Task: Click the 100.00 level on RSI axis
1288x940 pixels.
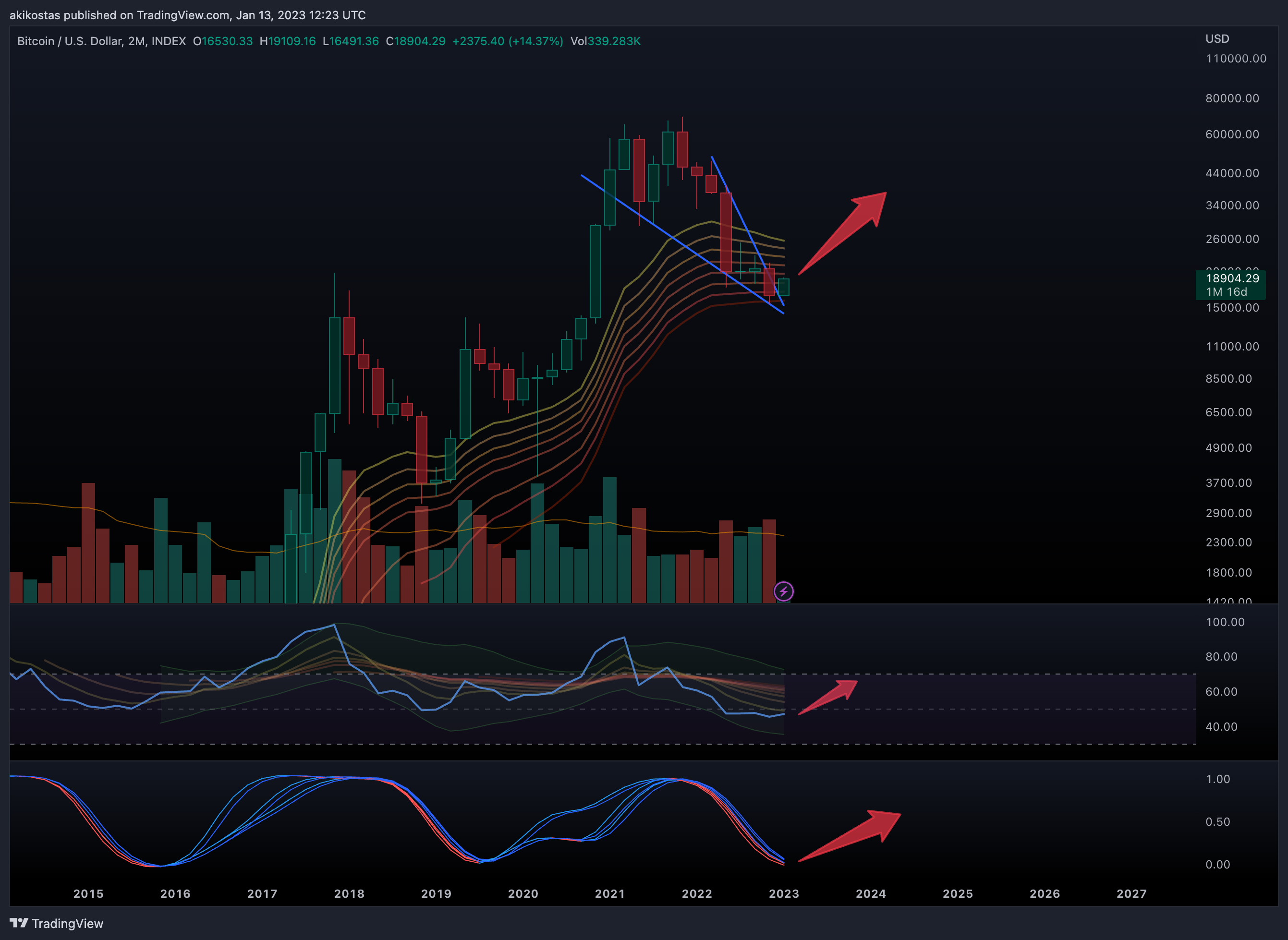Action: [x=1225, y=622]
